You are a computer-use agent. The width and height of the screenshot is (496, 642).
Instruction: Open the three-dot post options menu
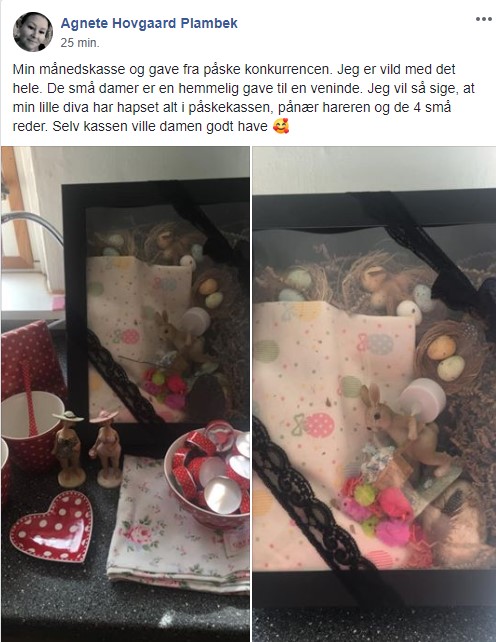tap(483, 19)
